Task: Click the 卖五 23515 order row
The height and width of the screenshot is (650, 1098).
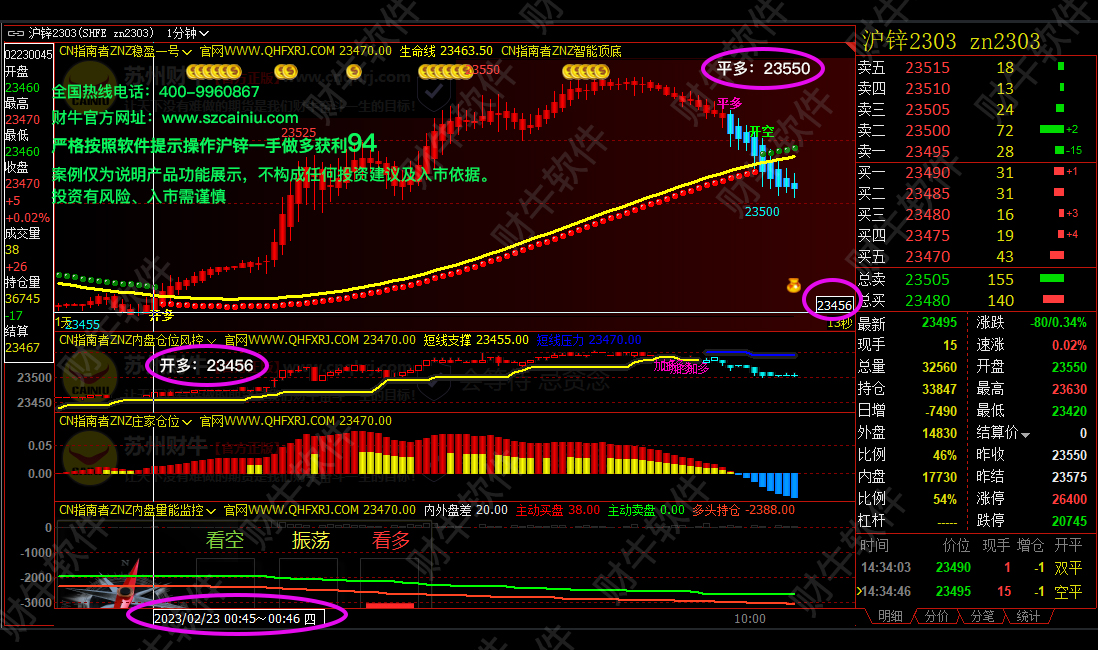Action: click(975, 67)
